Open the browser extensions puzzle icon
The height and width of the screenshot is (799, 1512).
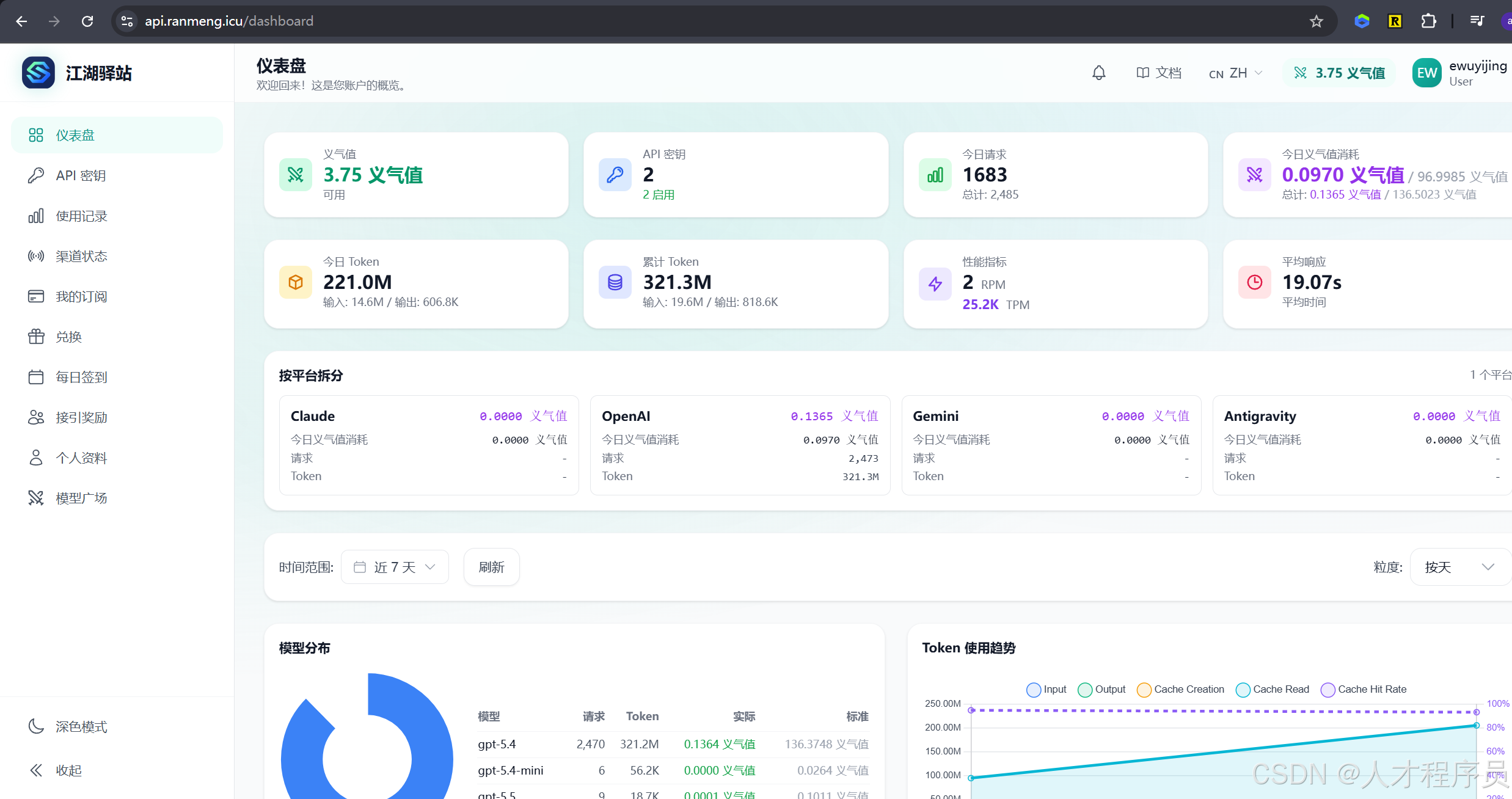pyautogui.click(x=1428, y=21)
